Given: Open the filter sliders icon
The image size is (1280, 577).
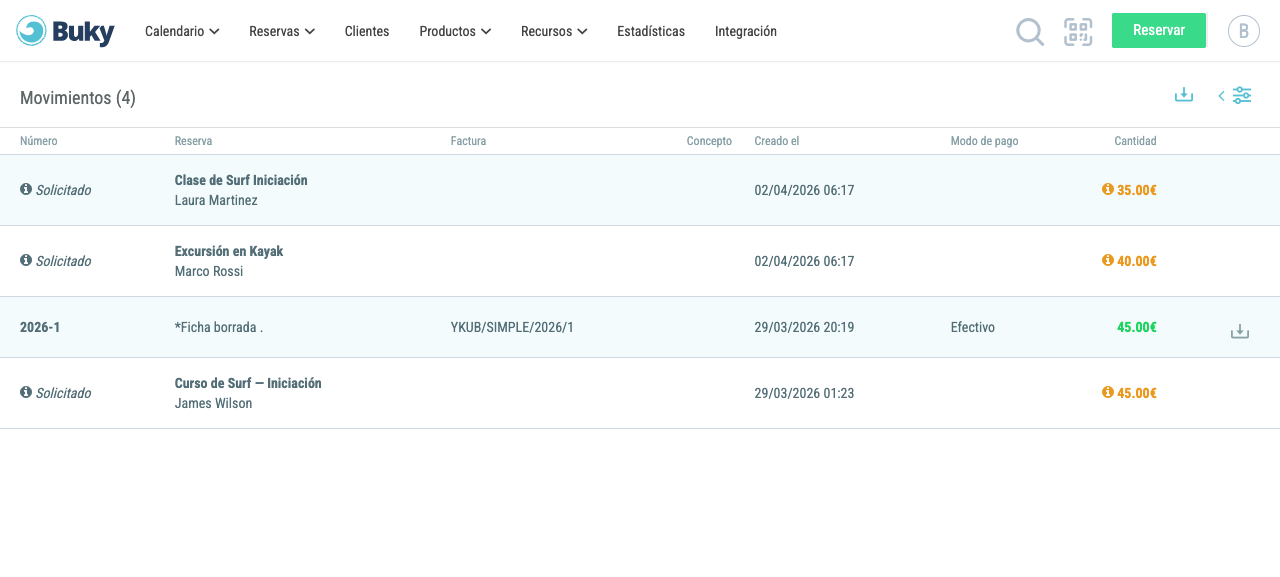Looking at the screenshot, I should coord(1242,95).
